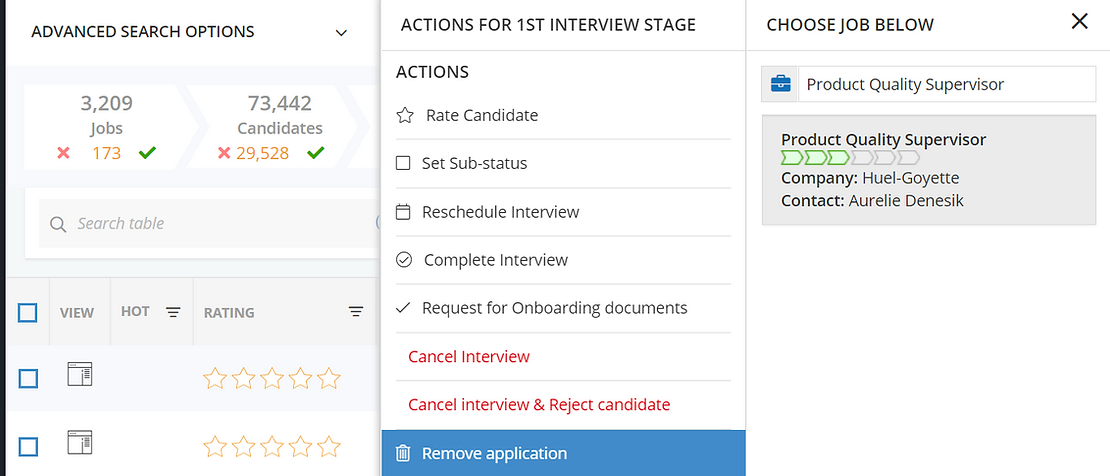This screenshot has width=1110, height=476.
Task: Click Cancel interview & Reject candidate
Action: pyautogui.click(x=539, y=404)
